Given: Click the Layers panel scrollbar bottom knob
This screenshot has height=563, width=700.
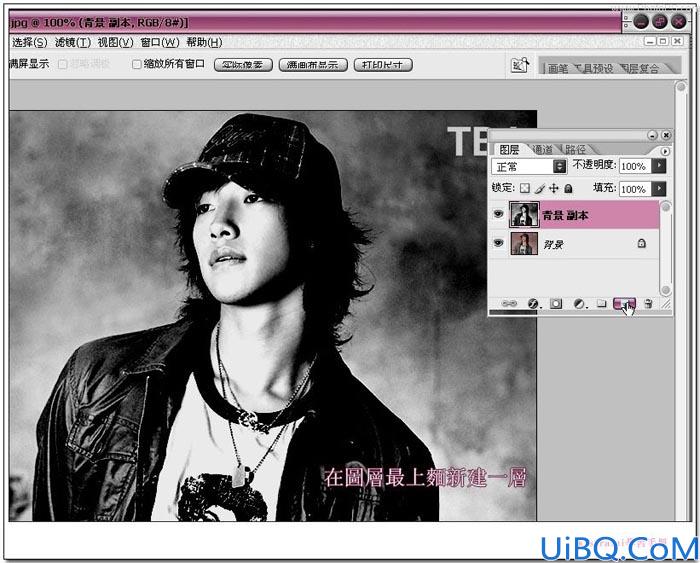Looking at the screenshot, I should [665, 290].
